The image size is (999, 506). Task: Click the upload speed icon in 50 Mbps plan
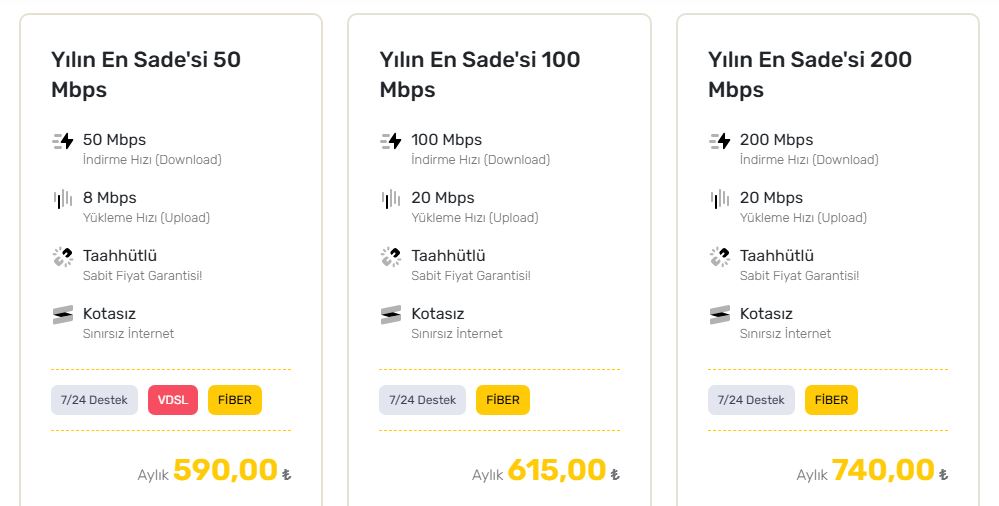pos(63,199)
